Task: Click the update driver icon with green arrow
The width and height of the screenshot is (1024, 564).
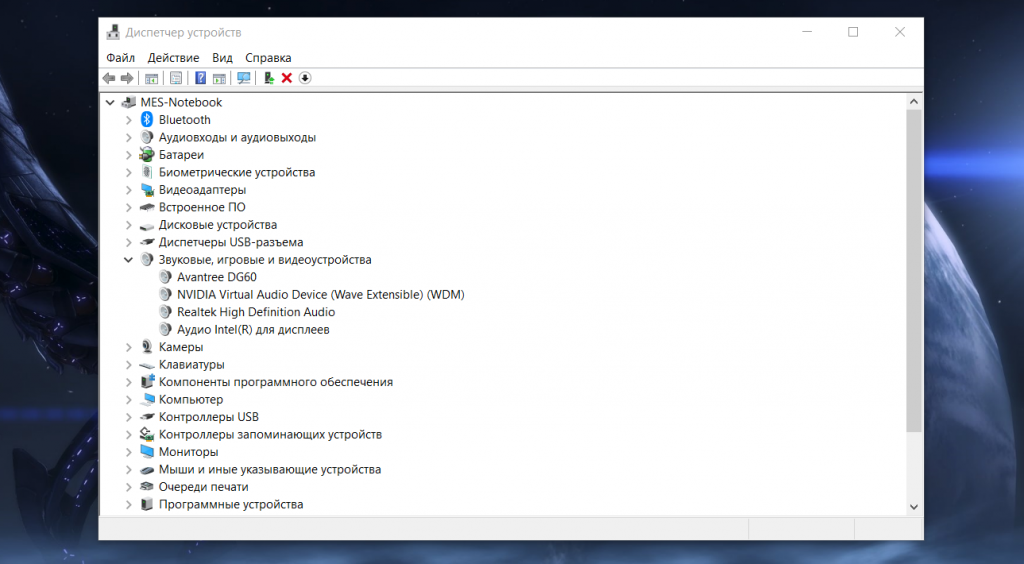Action: [268, 78]
